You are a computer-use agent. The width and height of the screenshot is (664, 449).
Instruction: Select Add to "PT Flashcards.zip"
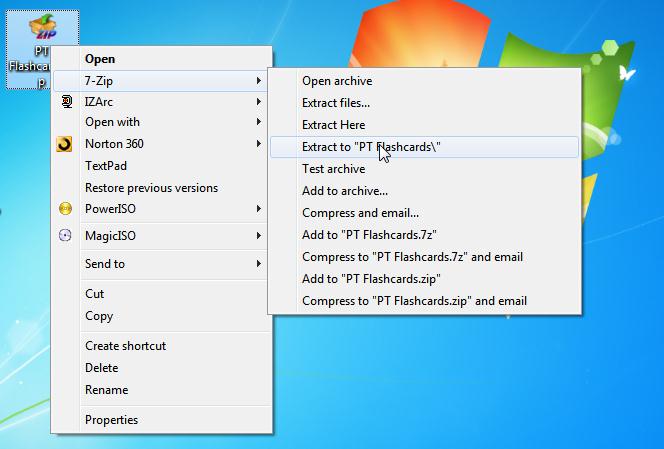point(424,279)
